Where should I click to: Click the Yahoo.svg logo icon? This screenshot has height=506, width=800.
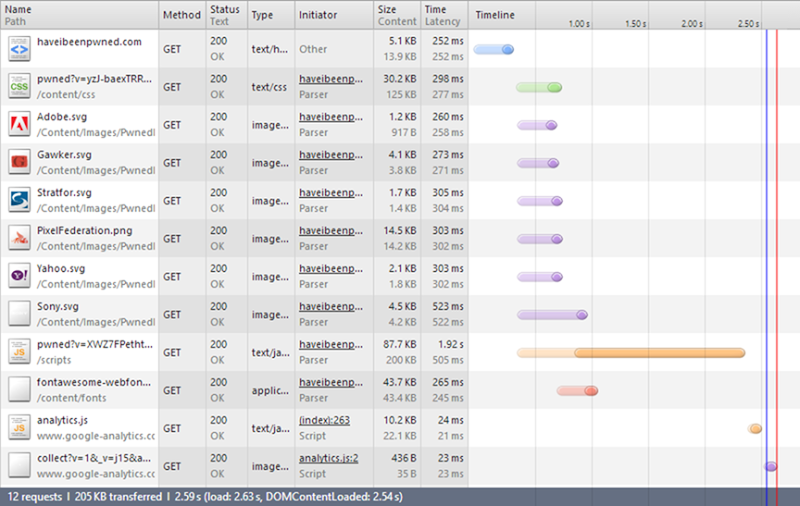tap(19, 276)
